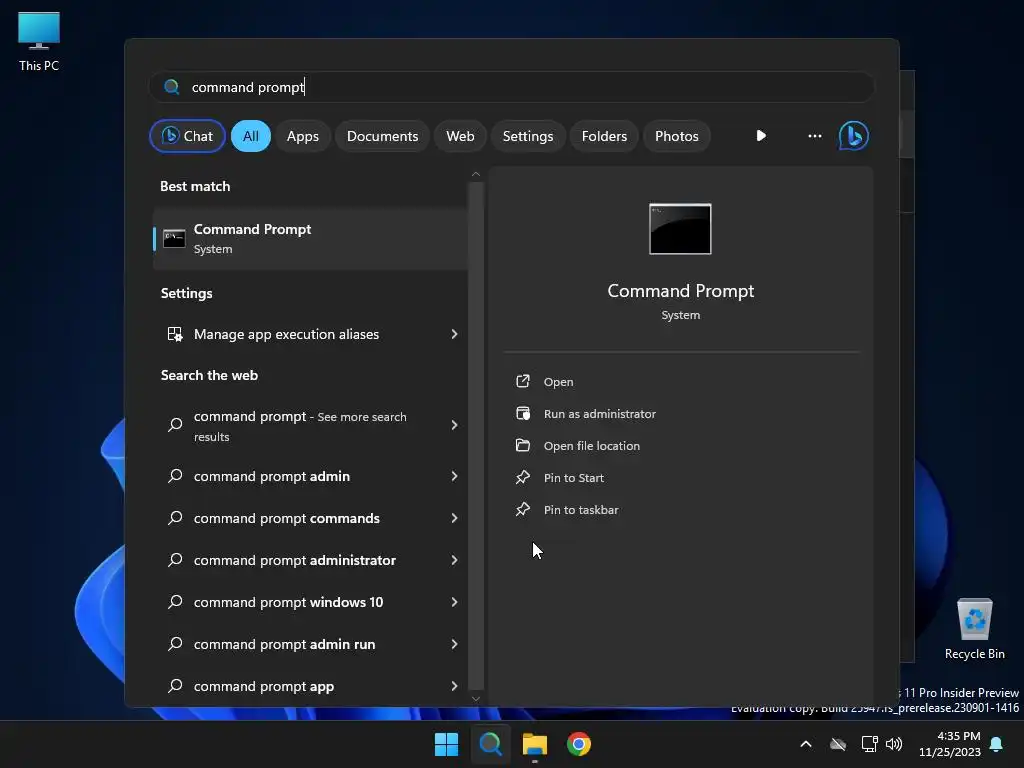The width and height of the screenshot is (1024, 768).
Task: Click the OneDrive cloud tray icon
Action: [x=838, y=744]
